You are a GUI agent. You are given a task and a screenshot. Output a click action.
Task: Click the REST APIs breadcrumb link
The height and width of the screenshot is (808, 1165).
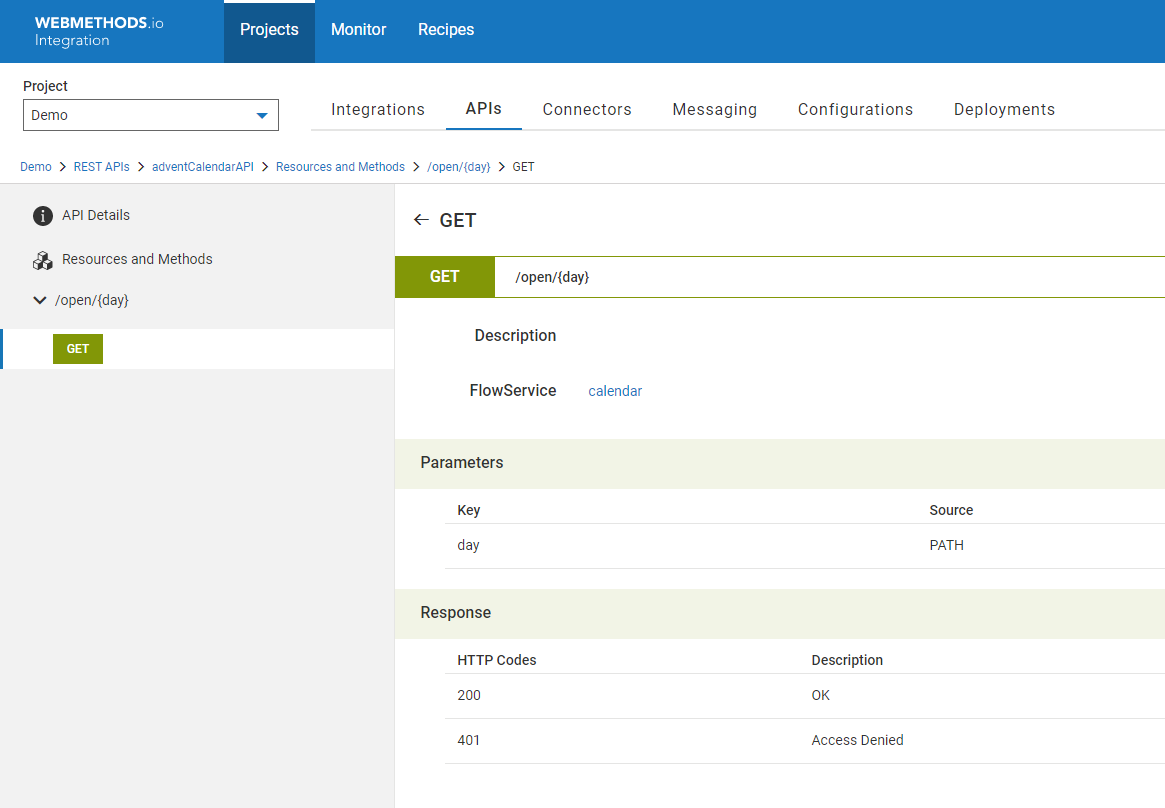101,167
